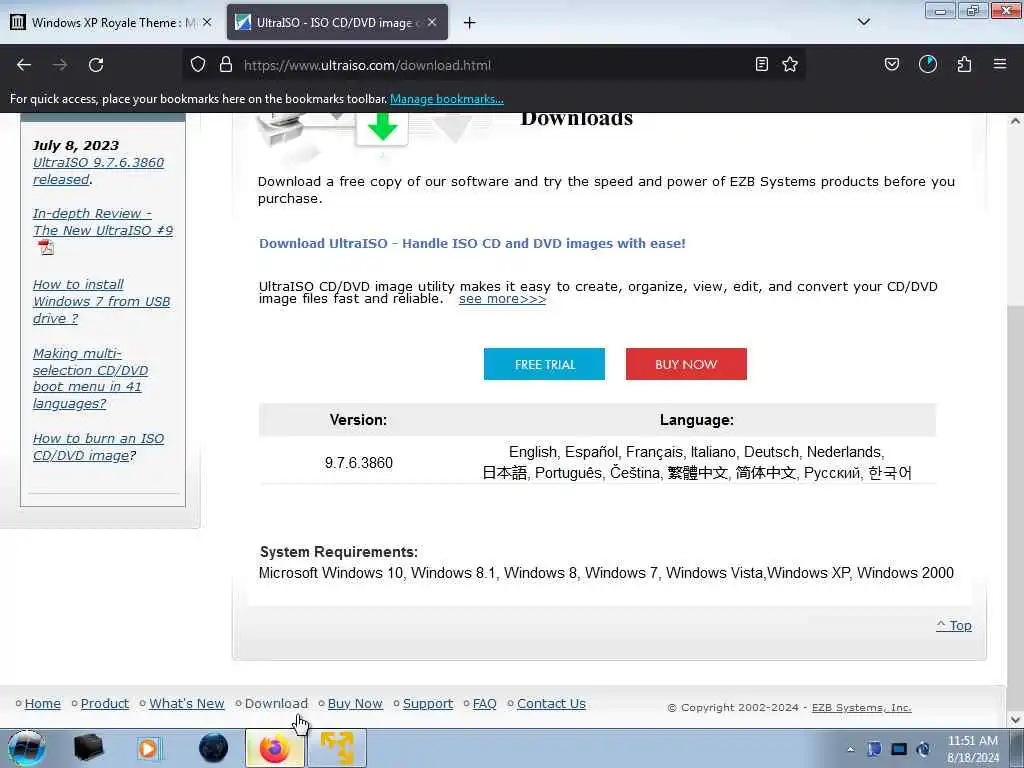Click the scrollbar up arrow
This screenshot has height=768, width=1024.
[x=1015, y=121]
